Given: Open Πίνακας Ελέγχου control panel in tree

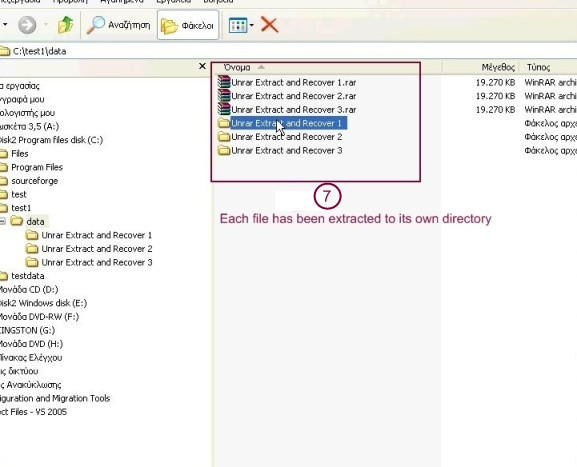Looking at the screenshot, I should click(x=31, y=358).
